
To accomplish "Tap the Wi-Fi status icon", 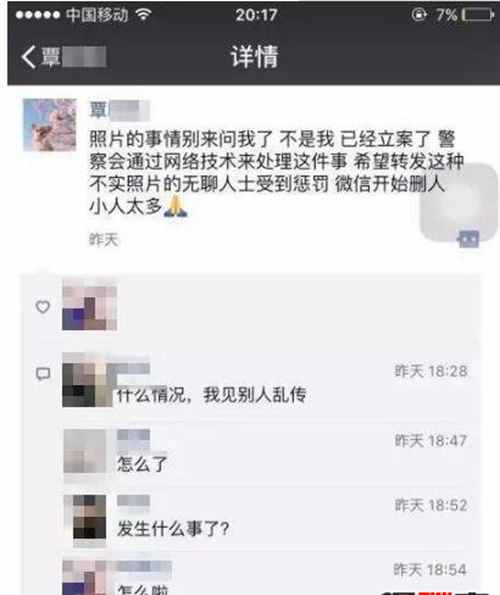I will (x=144, y=15).
